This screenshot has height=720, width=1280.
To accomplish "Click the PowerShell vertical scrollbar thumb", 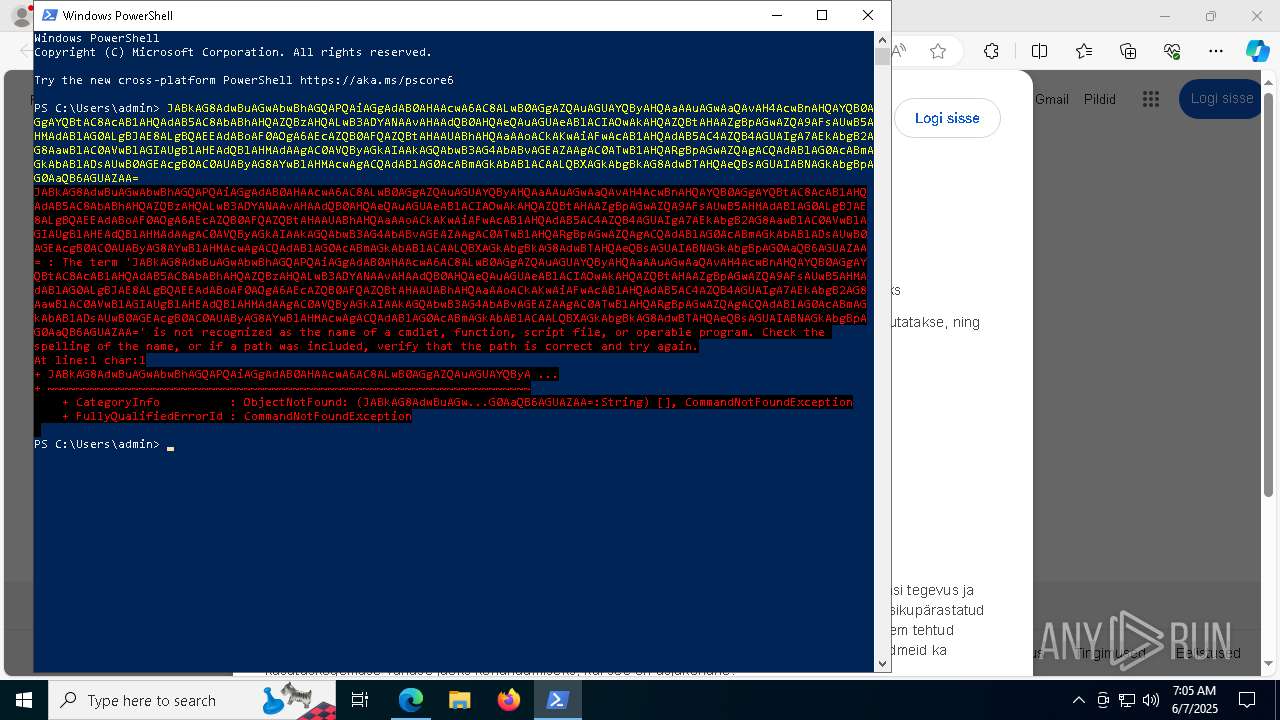I will (x=882, y=57).
